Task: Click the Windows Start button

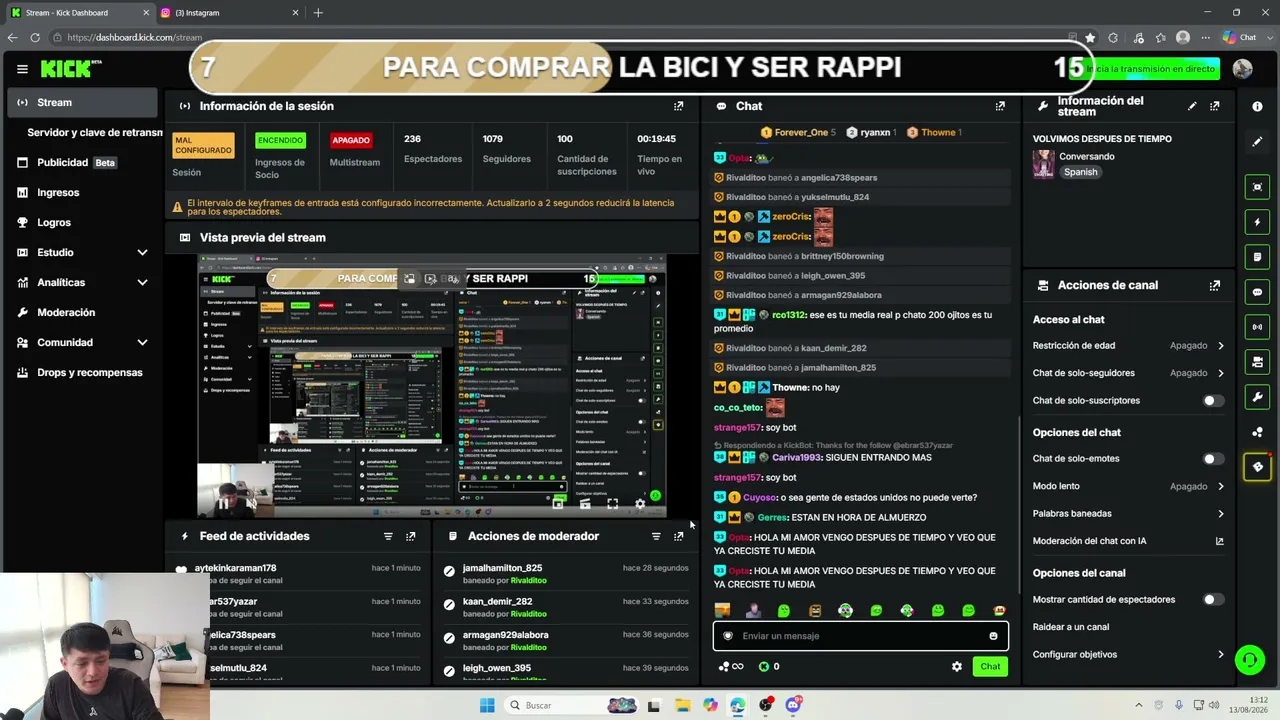Action: click(487, 705)
